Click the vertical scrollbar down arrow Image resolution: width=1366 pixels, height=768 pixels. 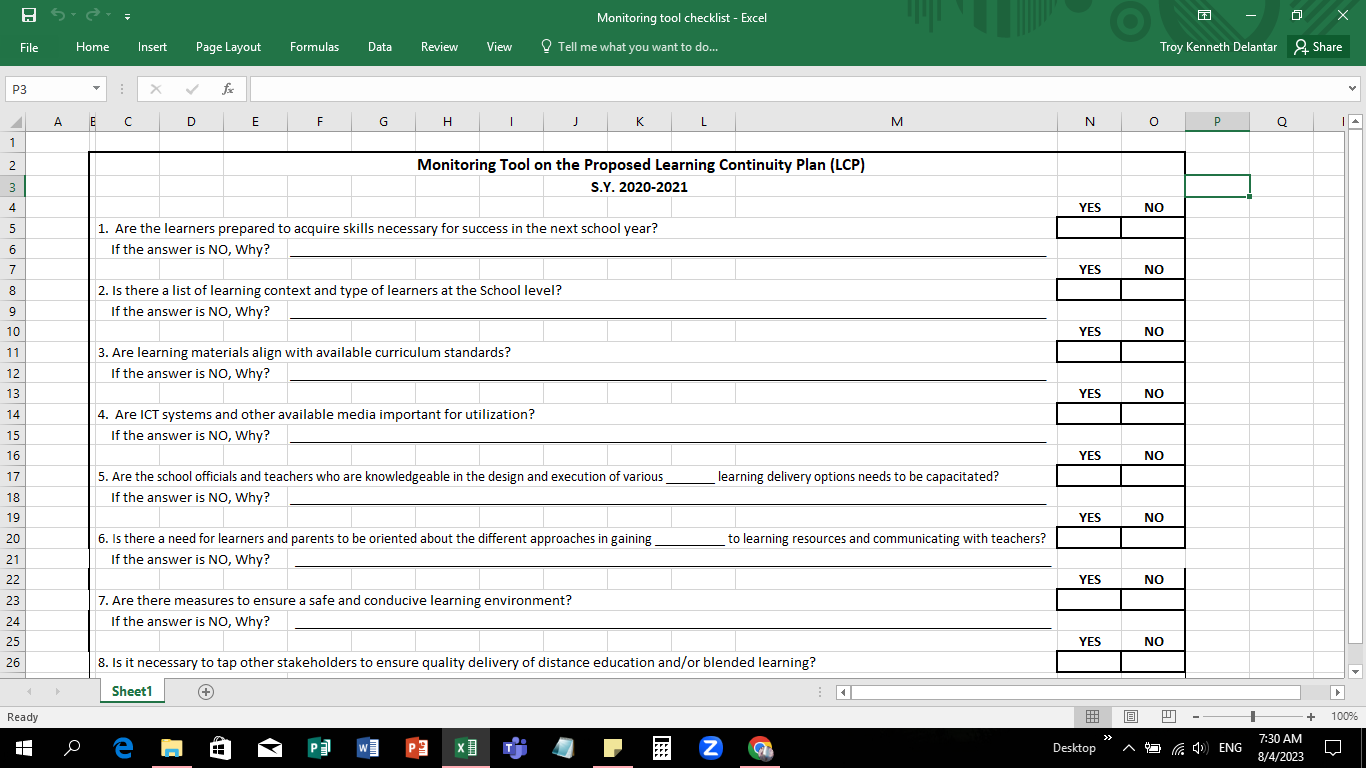[x=1355, y=671]
